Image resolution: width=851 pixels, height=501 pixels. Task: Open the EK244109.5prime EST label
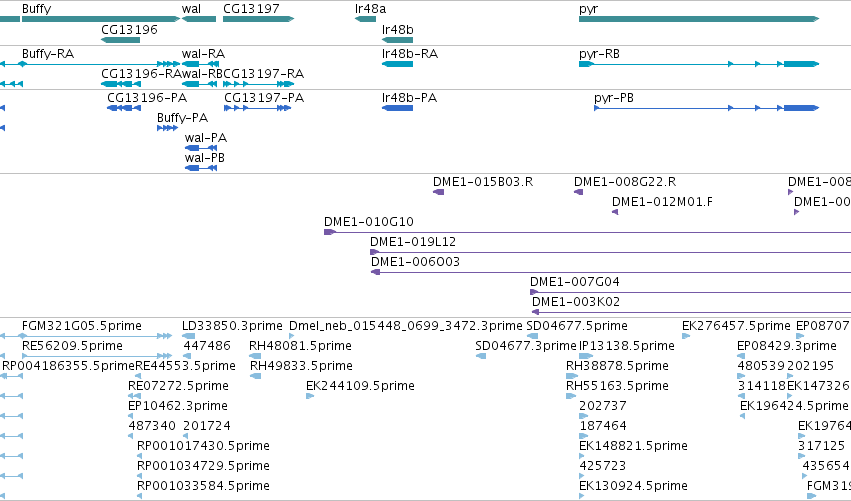point(360,386)
